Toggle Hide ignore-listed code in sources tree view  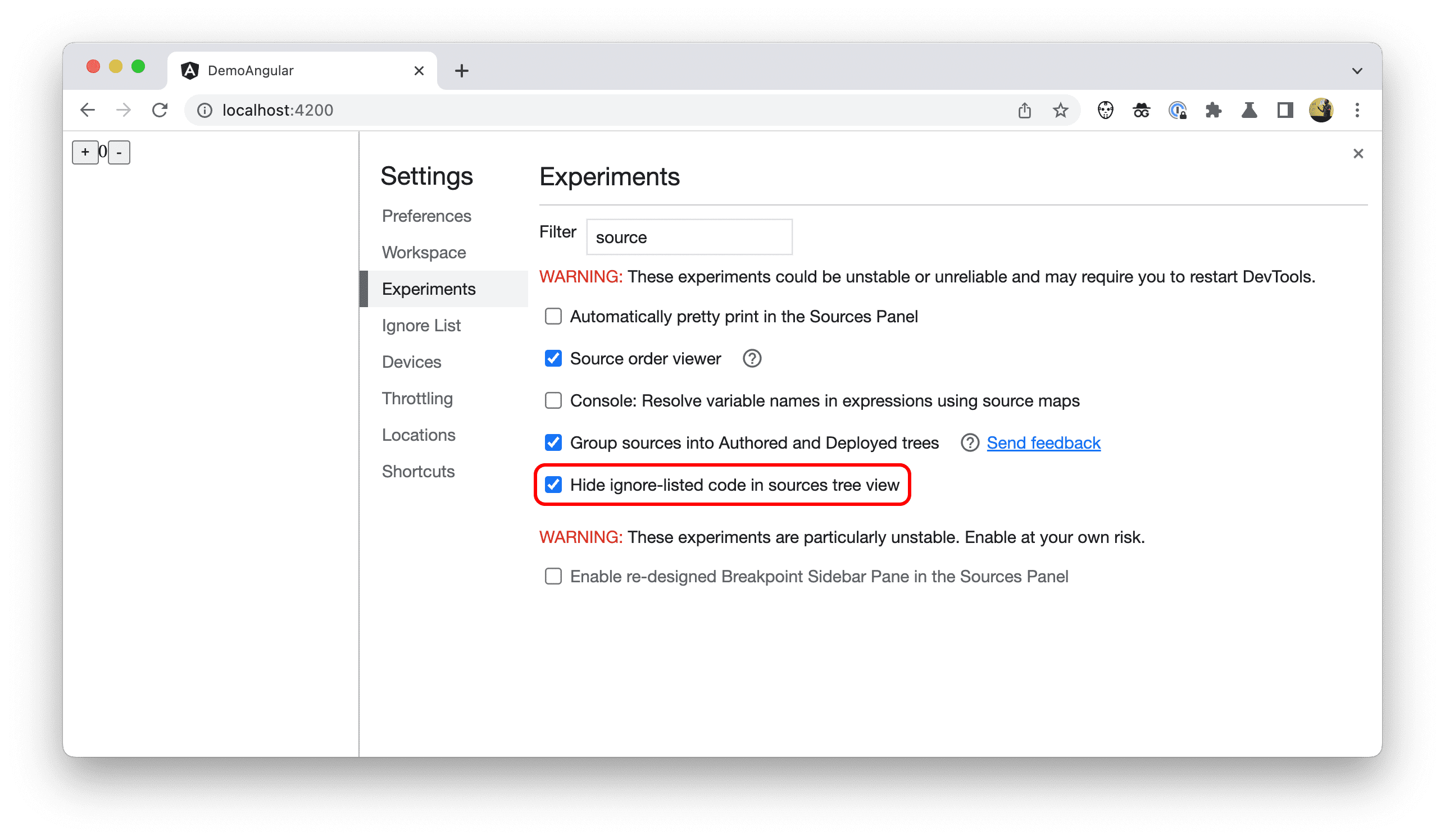(554, 485)
